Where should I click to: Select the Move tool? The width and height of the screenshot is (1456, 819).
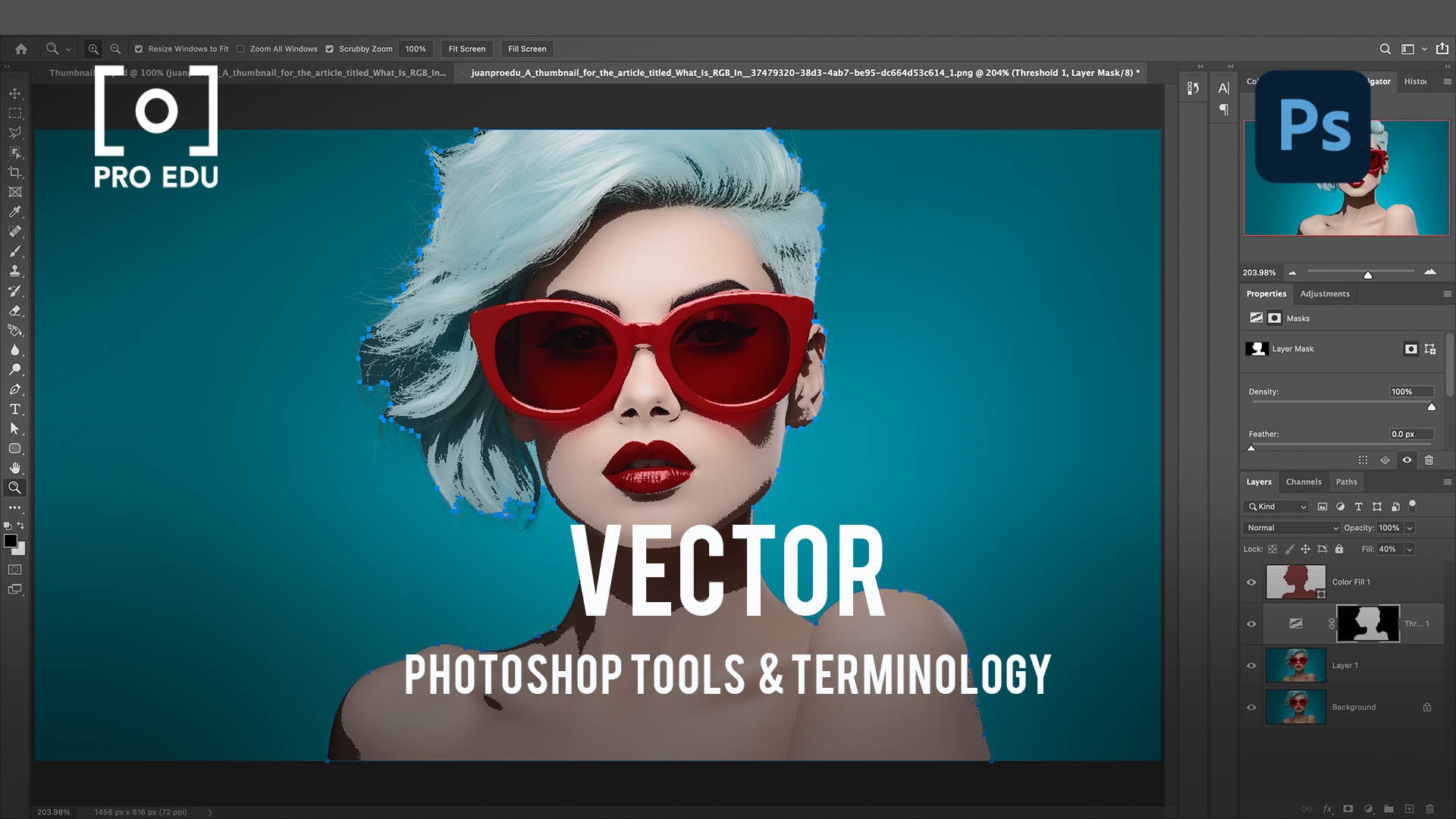click(14, 93)
